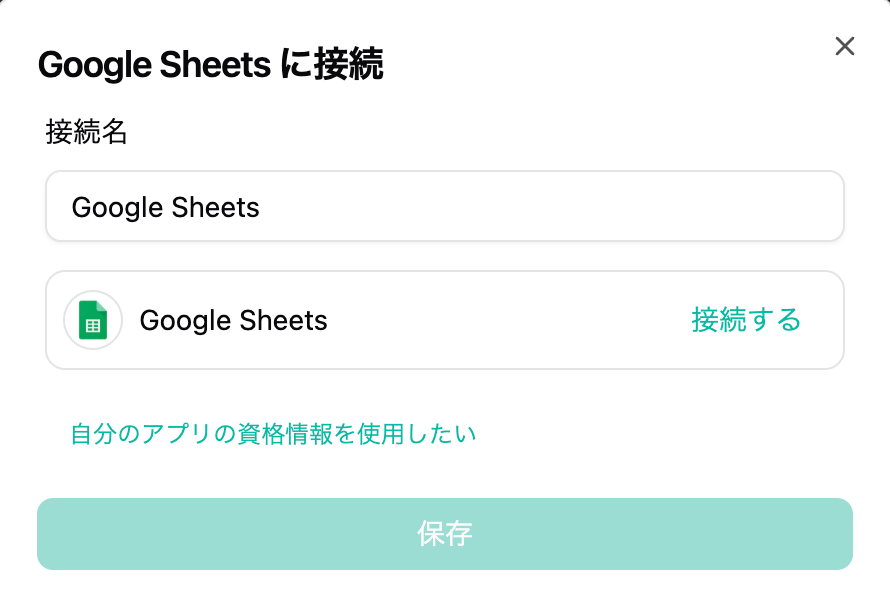Dismiss dialog using the X icon
Image resolution: width=890 pixels, height=610 pixels.
pyautogui.click(x=845, y=46)
